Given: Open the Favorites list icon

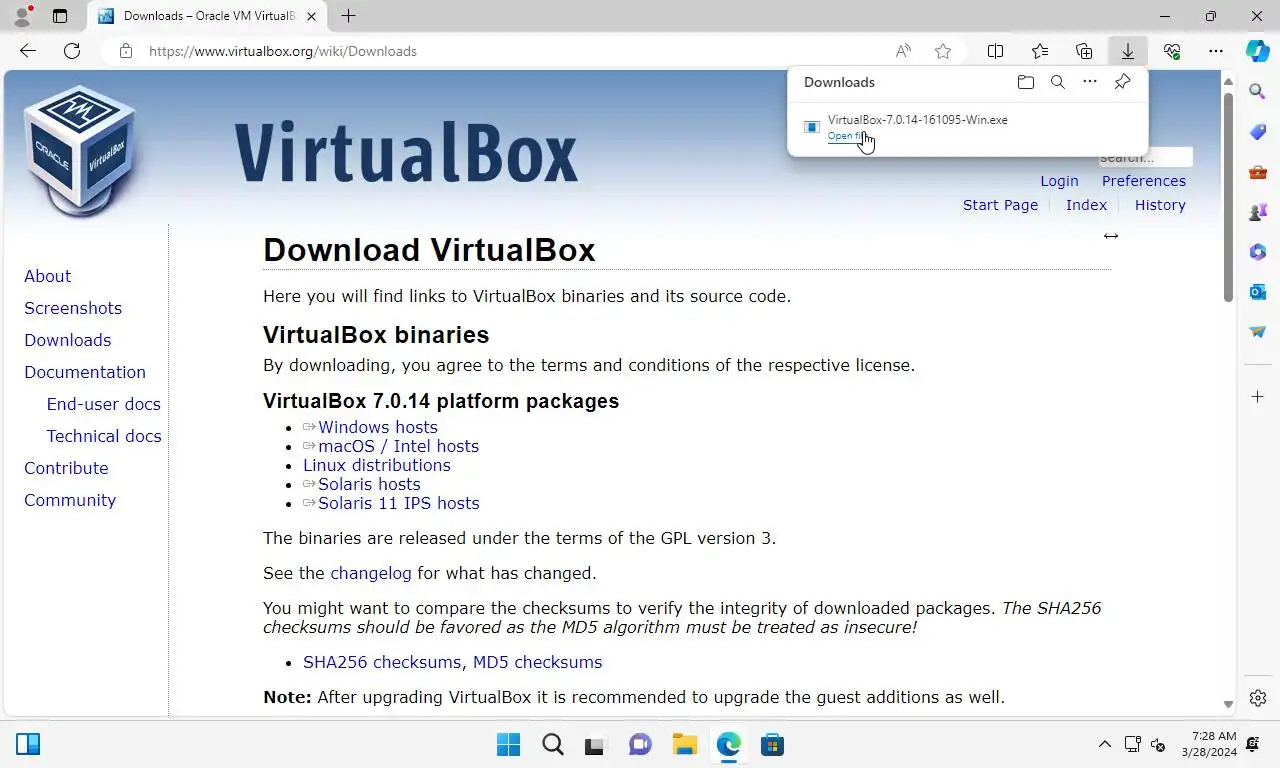Looking at the screenshot, I should pyautogui.click(x=1040, y=51).
